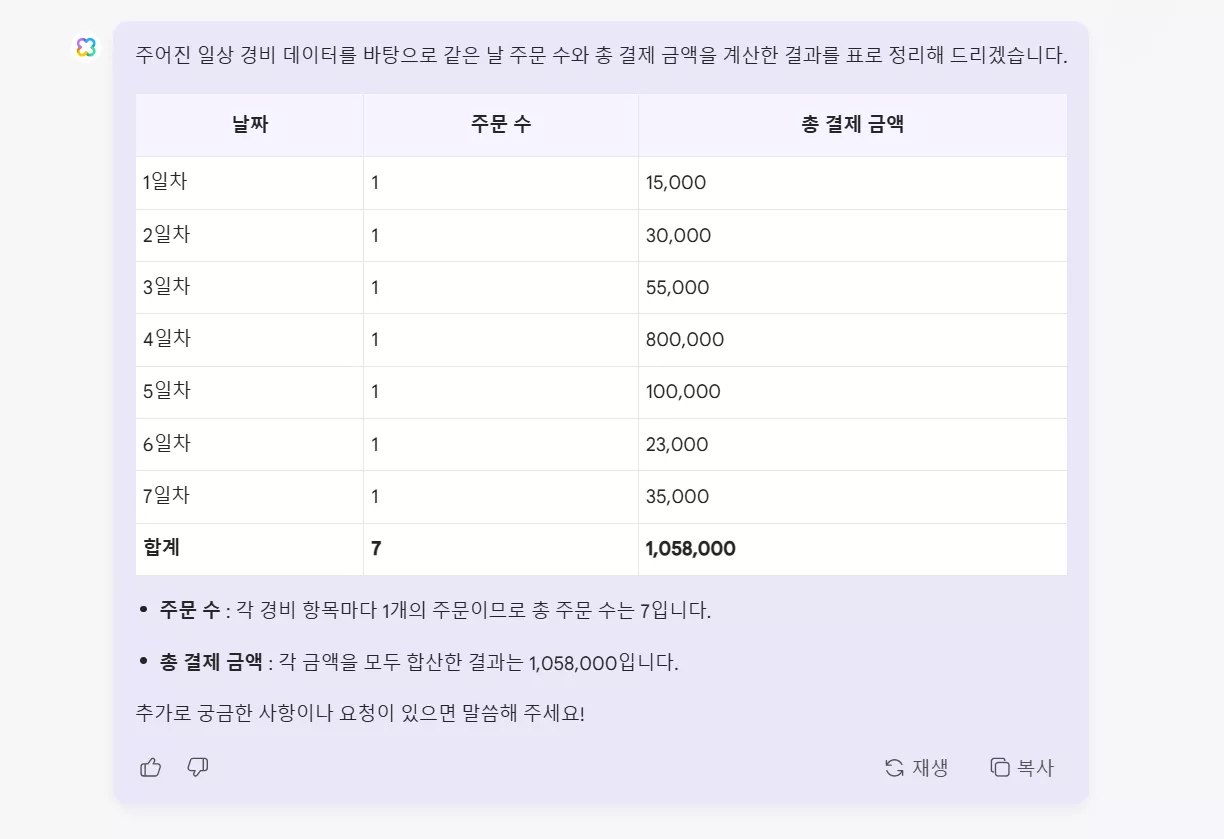Select the 주문 수 column header
This screenshot has width=1224, height=839.
click(499, 124)
